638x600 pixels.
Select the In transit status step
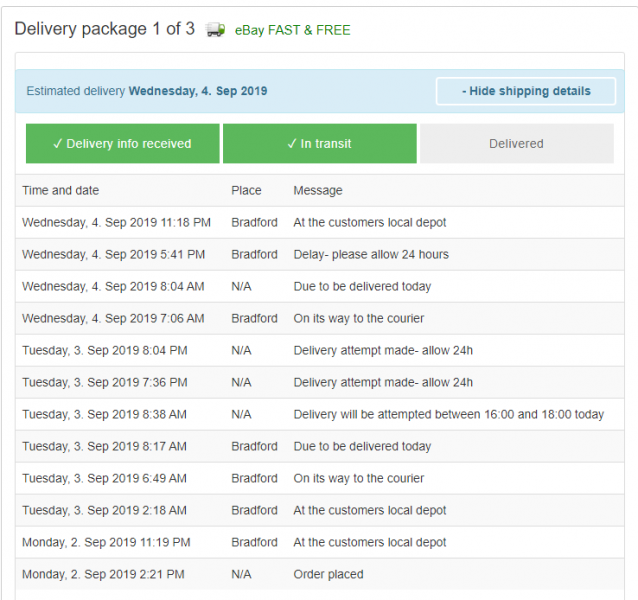pos(319,144)
